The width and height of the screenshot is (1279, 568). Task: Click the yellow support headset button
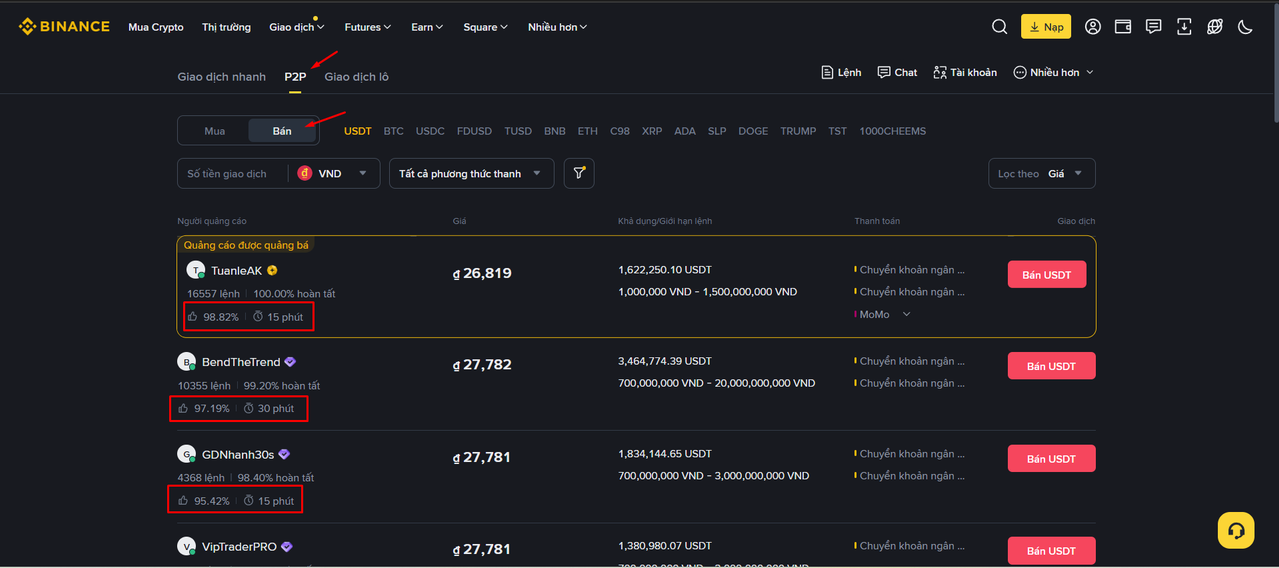click(x=1236, y=530)
